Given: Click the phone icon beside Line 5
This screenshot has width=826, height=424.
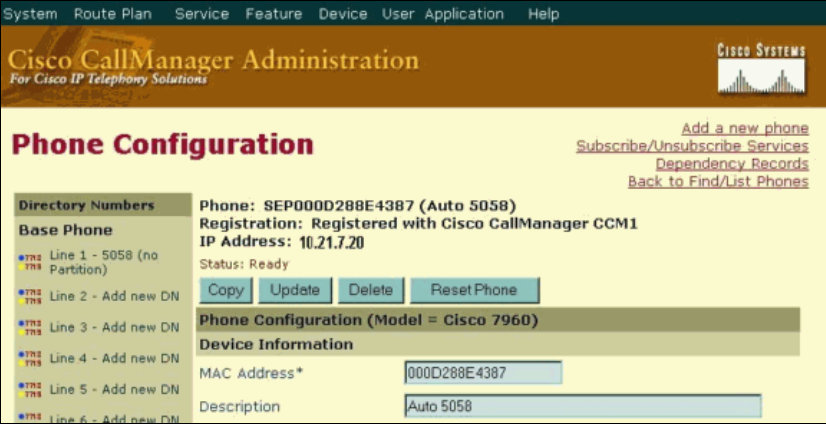Looking at the screenshot, I should pyautogui.click(x=30, y=390).
